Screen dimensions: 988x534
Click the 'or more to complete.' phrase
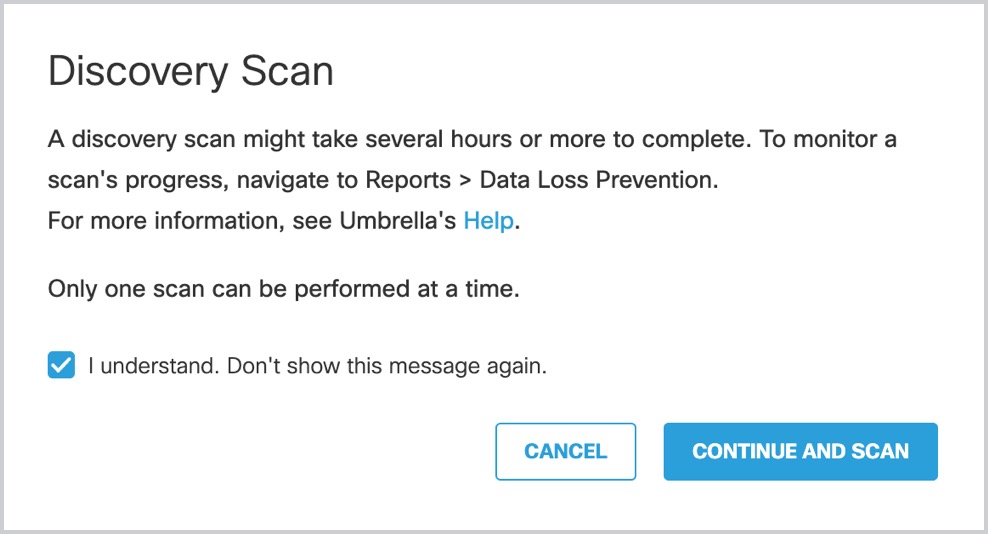click(635, 139)
